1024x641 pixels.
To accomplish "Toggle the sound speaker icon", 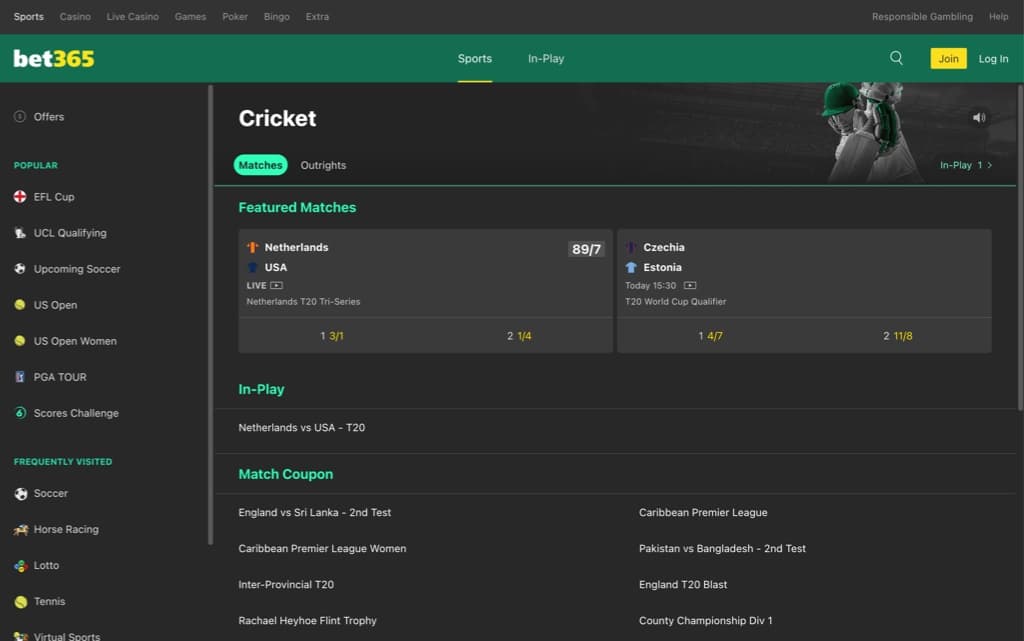I will 978,118.
